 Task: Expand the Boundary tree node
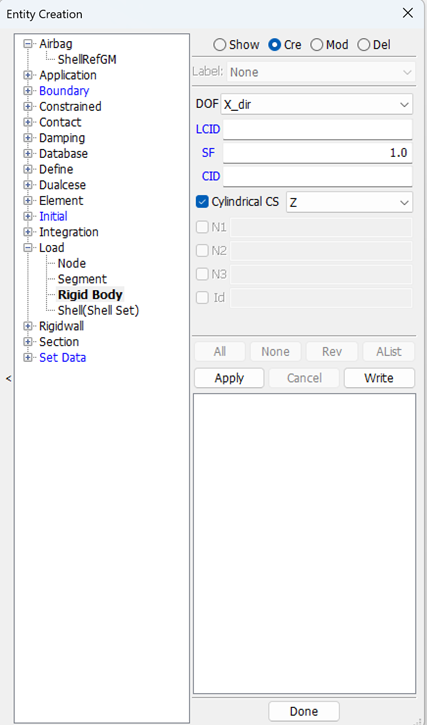[x=28, y=91]
